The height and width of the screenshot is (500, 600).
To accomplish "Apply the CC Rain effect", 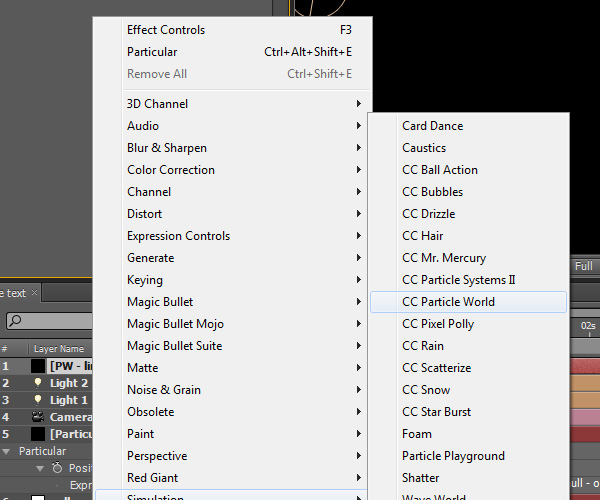I will click(468, 345).
